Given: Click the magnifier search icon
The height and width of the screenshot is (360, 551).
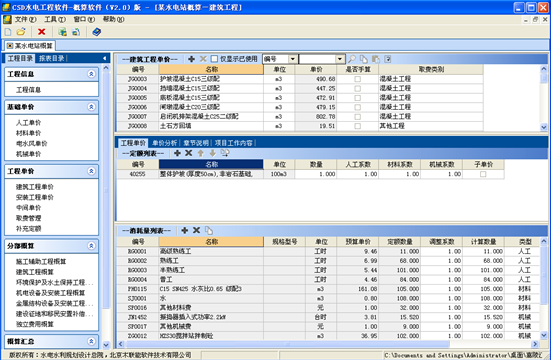Looking at the screenshot, I should (351, 59).
